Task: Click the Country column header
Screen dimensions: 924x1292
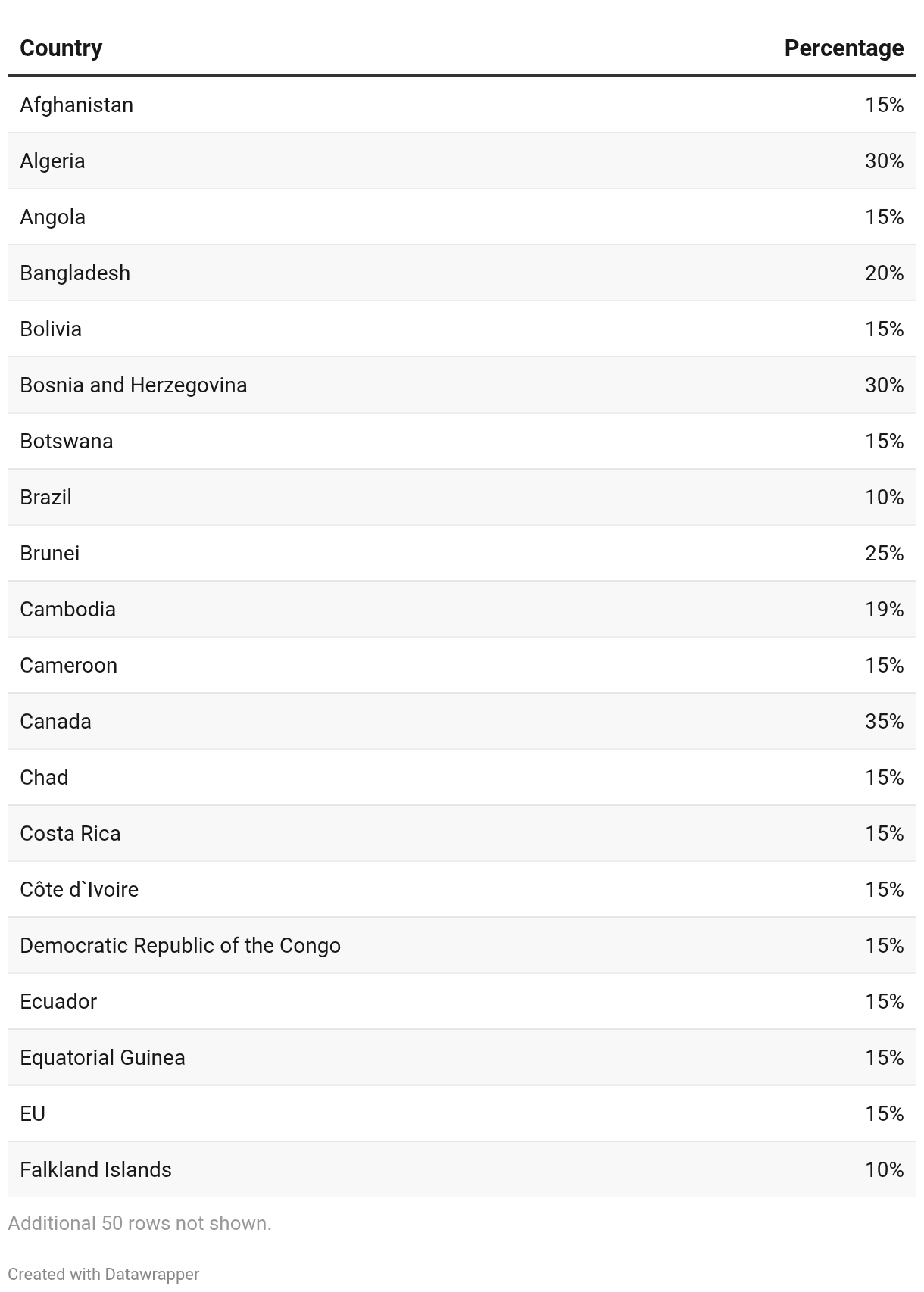Action: (61, 48)
